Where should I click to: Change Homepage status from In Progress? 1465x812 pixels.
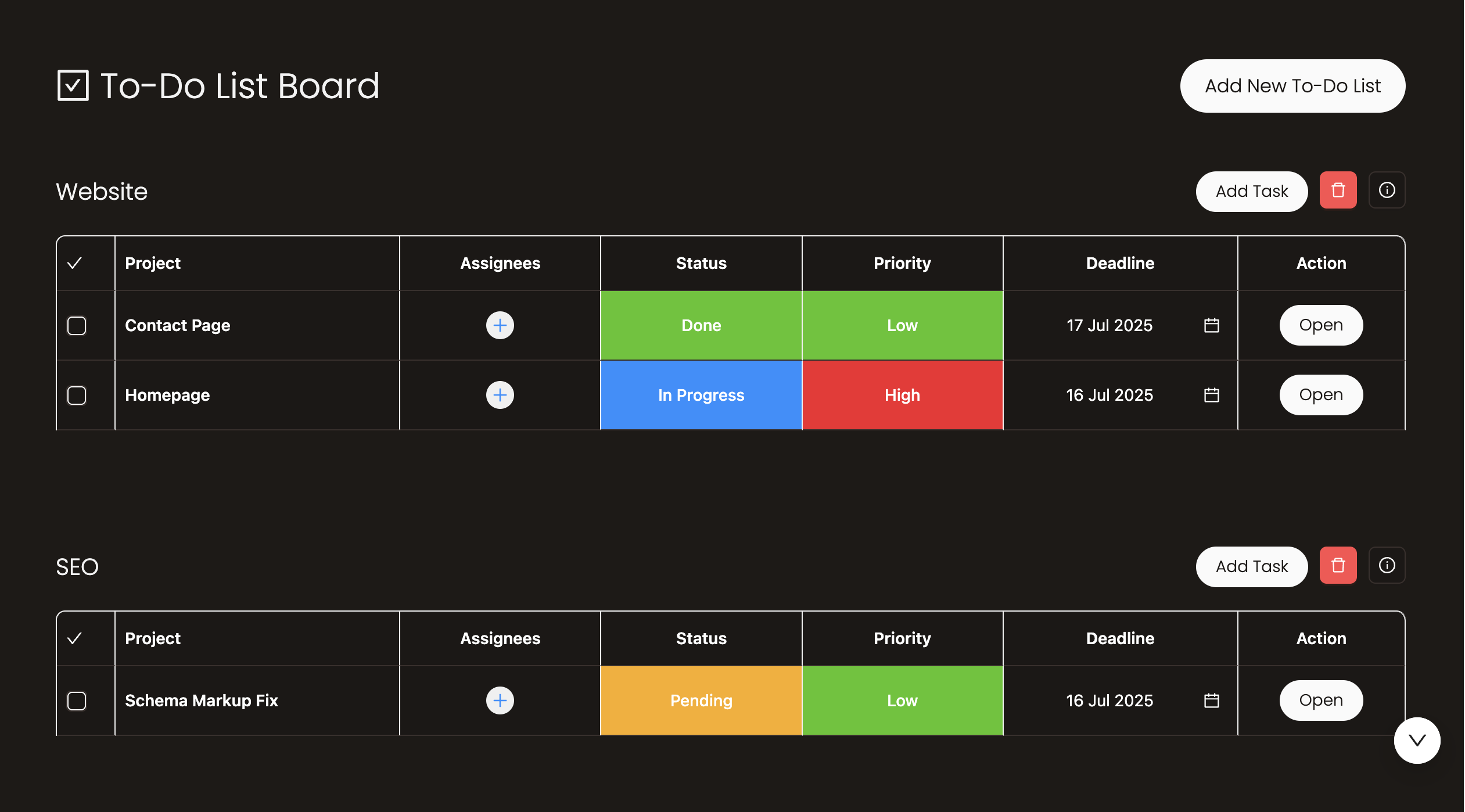pyautogui.click(x=701, y=395)
